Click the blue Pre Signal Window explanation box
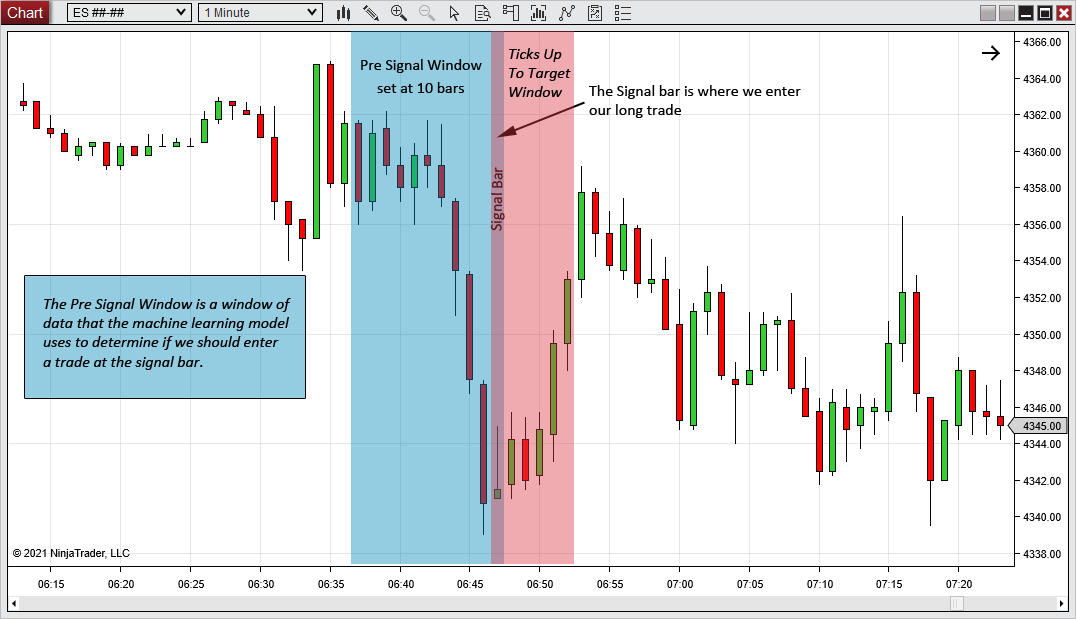This screenshot has height=619, width=1076. pyautogui.click(x=165, y=337)
